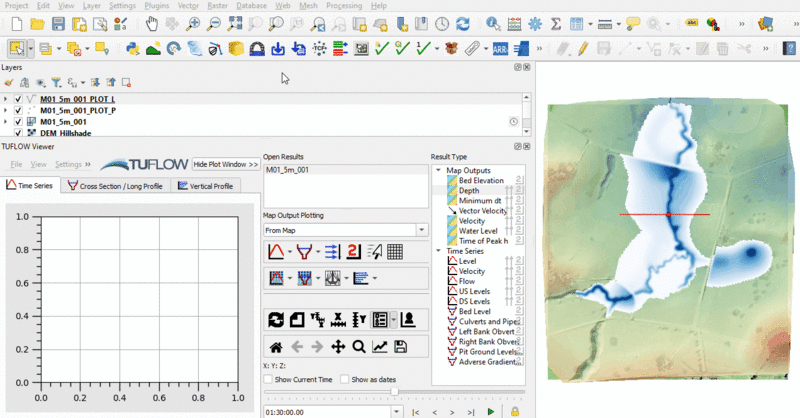Click the home view icon in plot toolbar
Screen dimensions: 800x418
(275, 347)
